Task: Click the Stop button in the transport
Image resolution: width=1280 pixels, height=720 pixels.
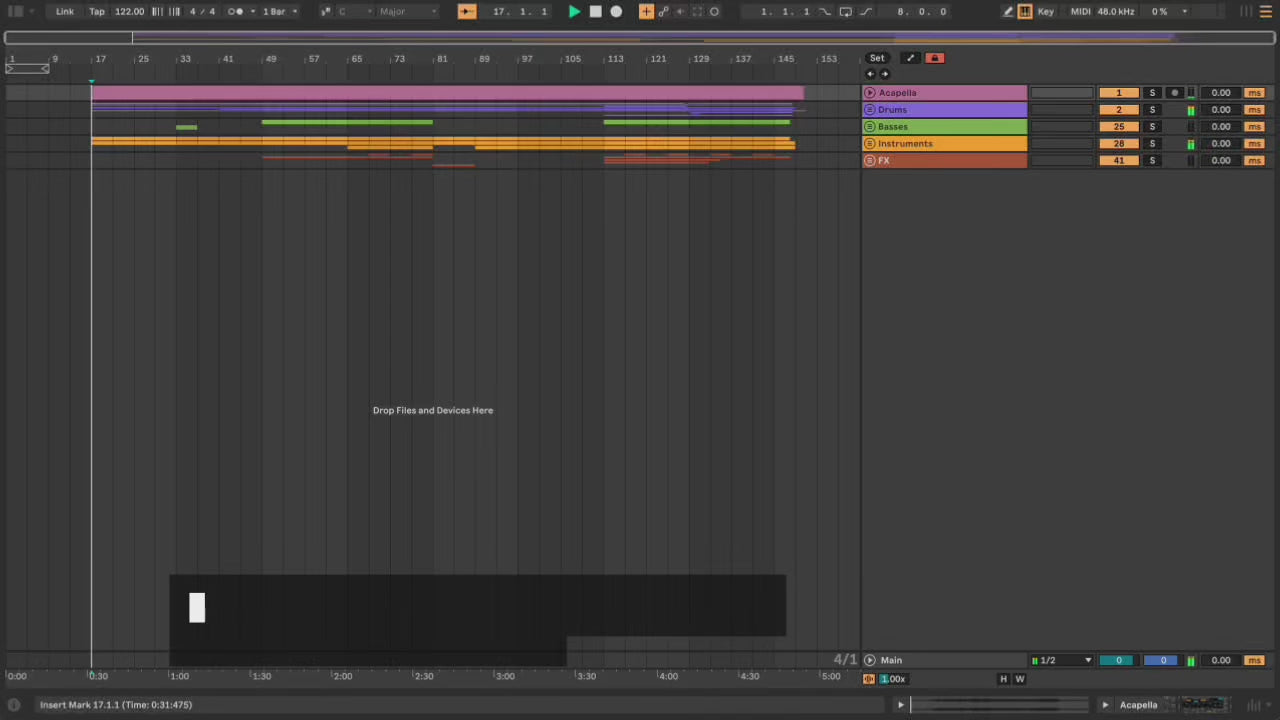Action: (595, 11)
